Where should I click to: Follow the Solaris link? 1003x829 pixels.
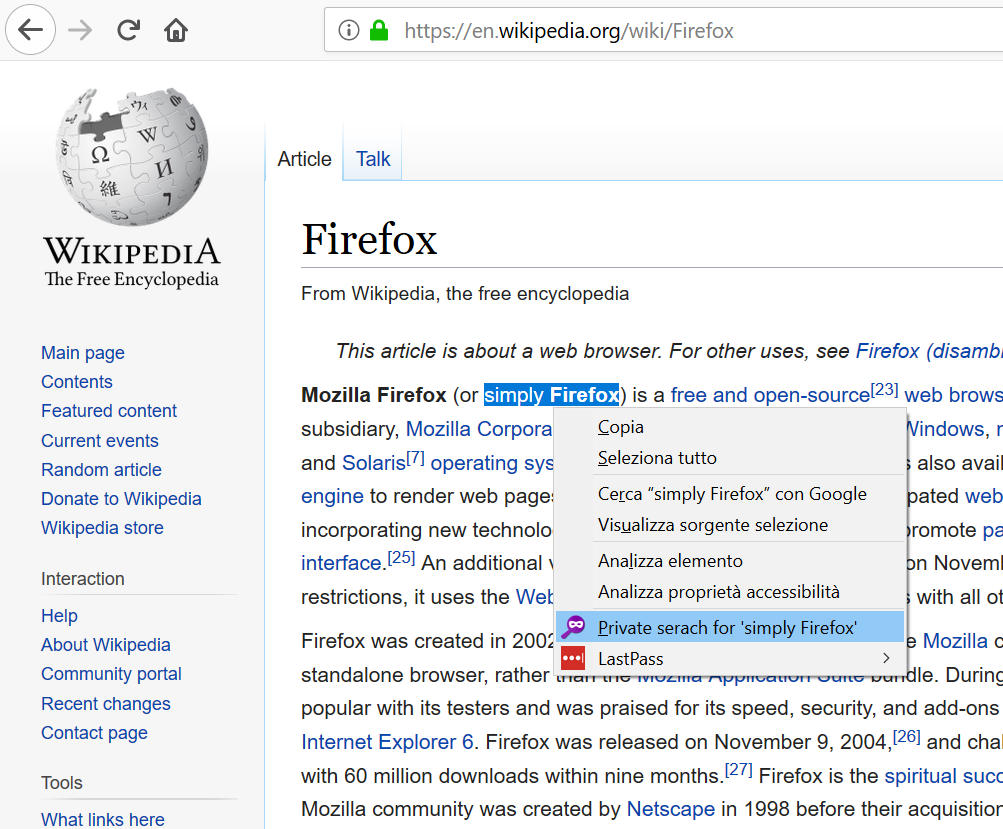click(374, 462)
